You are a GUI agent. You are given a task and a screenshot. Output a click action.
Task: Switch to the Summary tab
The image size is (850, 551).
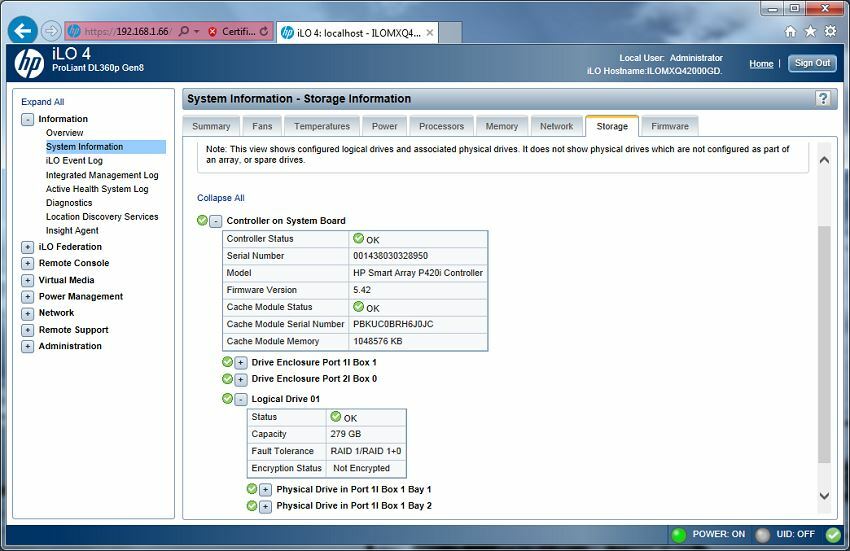tap(211, 126)
